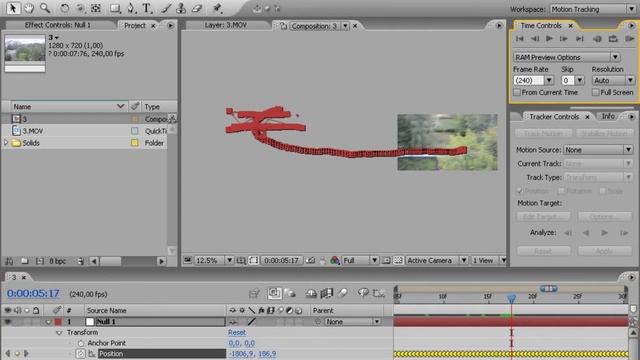Toggle Scale checkbox in Tracker Controls

tap(602, 191)
